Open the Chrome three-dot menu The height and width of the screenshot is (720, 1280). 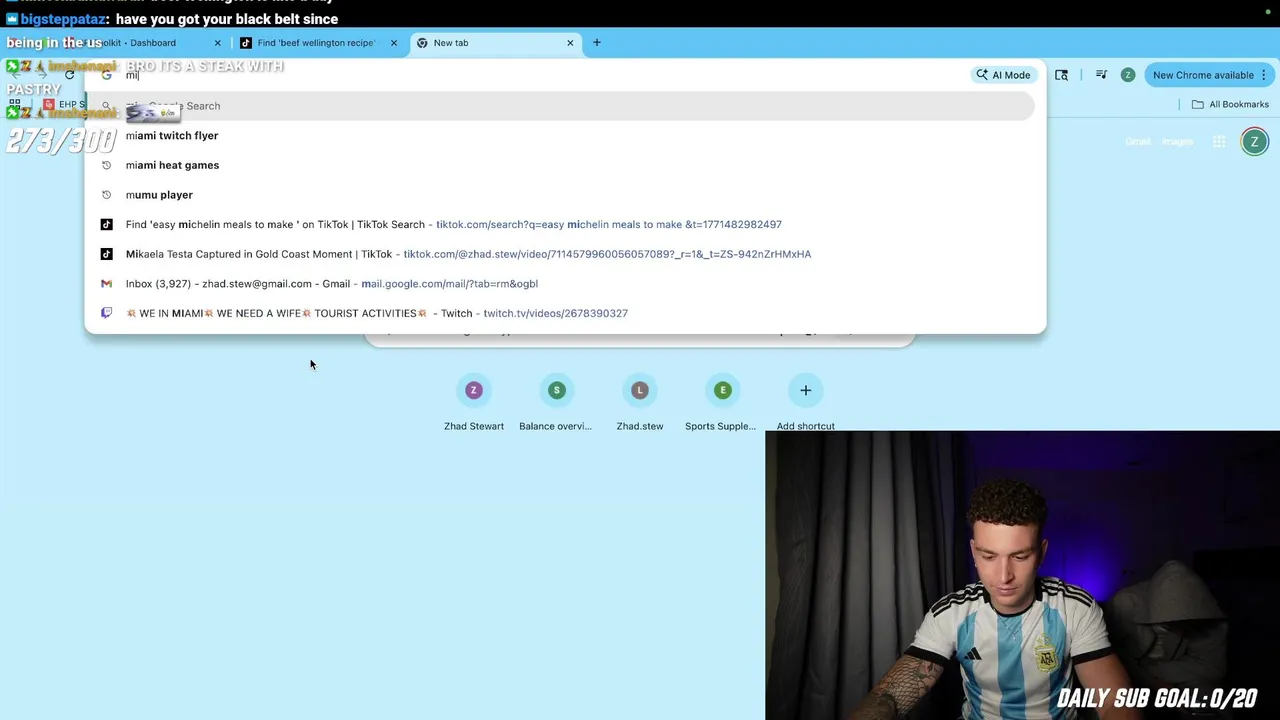click(1264, 75)
